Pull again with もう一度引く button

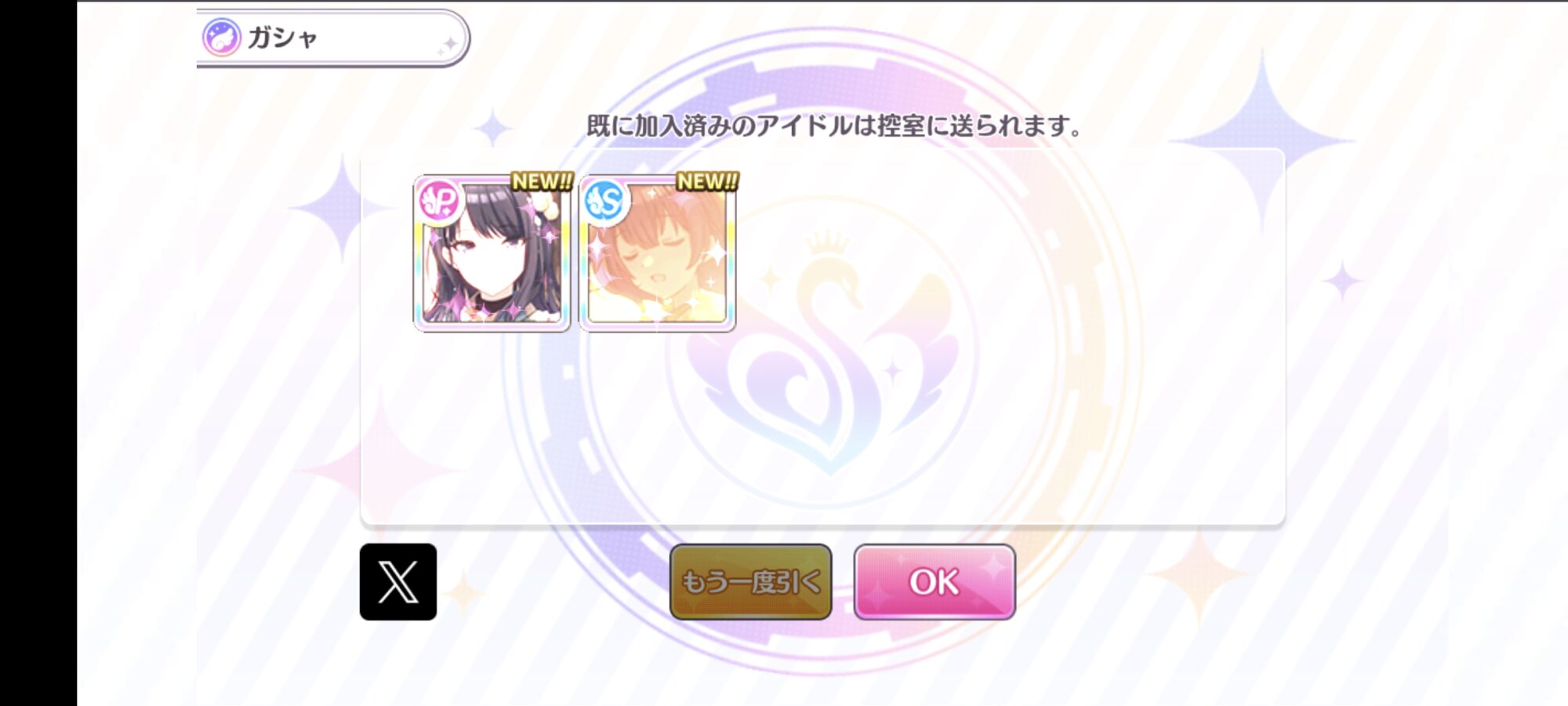point(750,582)
